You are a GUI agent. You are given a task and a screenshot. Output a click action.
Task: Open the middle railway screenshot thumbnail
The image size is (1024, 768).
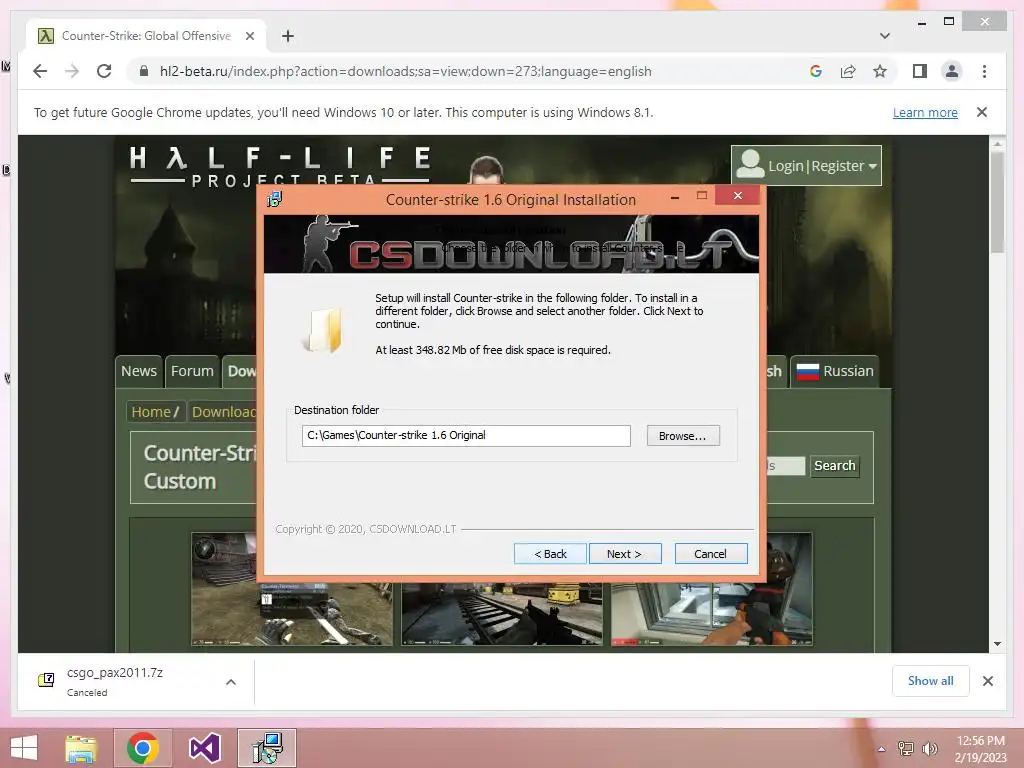pyautogui.click(x=502, y=613)
